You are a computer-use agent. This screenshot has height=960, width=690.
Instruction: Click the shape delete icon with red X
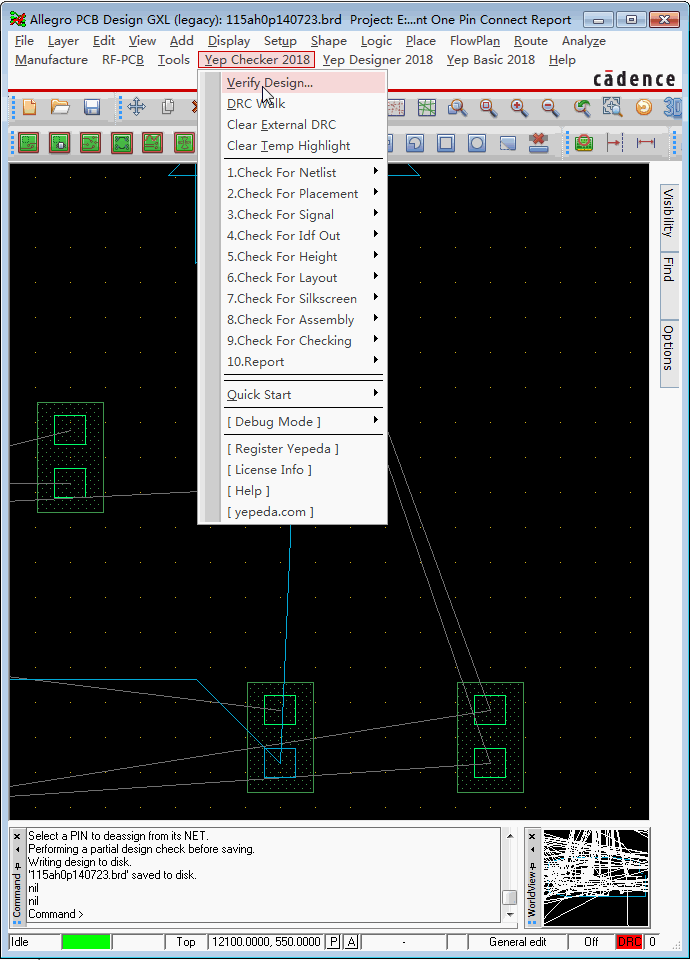click(x=539, y=143)
